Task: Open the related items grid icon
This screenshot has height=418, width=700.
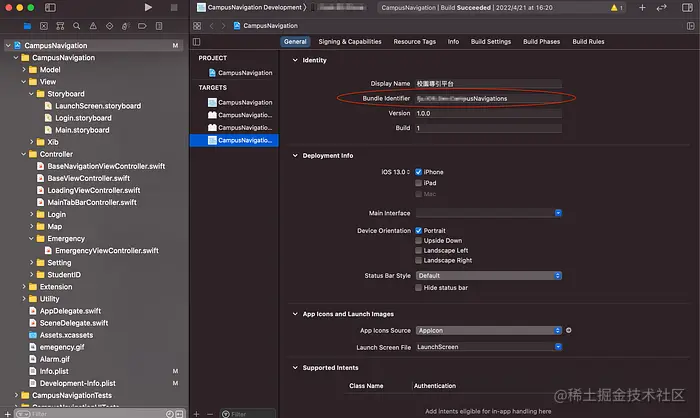Action: click(197, 26)
